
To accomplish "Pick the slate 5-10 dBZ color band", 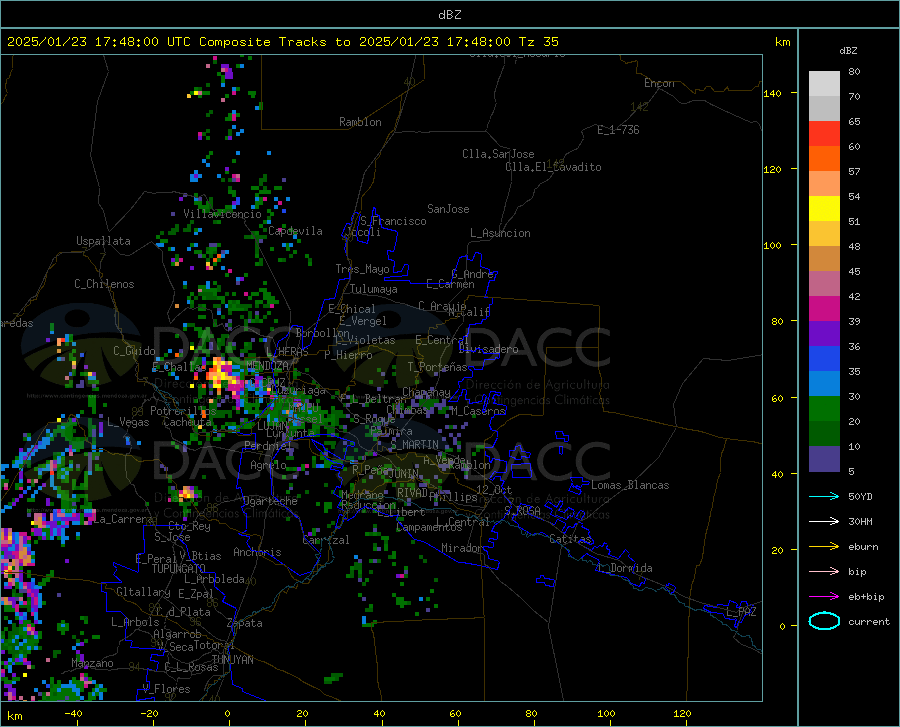I will [x=824, y=459].
